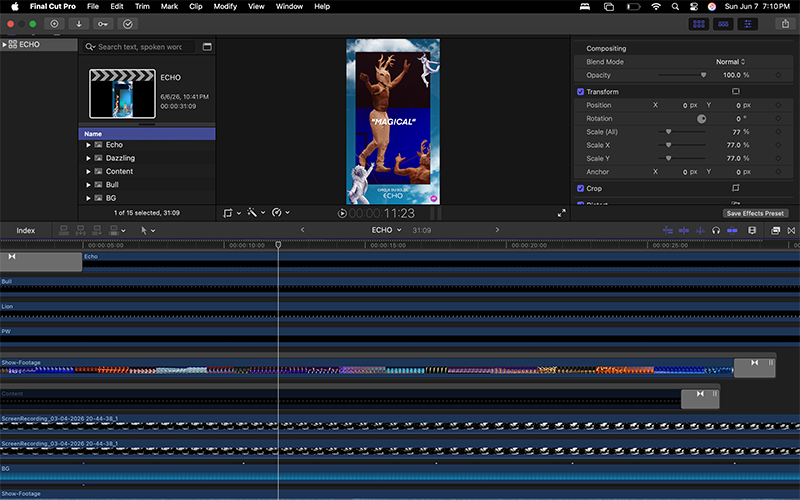Click insert clip edit icon
The width and height of the screenshot is (800, 500).
click(81, 231)
